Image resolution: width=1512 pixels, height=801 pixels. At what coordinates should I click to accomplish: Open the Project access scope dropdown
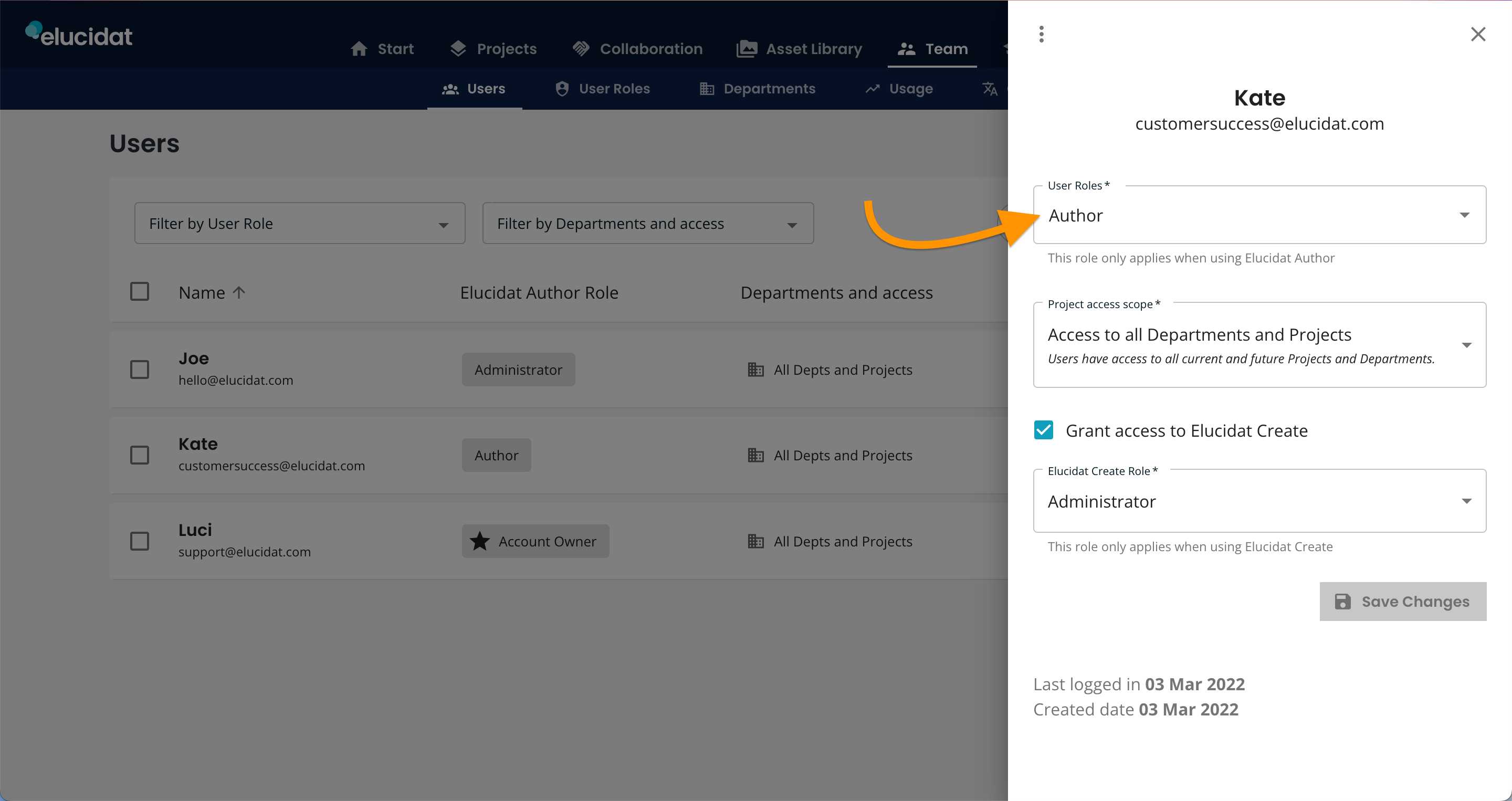(1259, 345)
